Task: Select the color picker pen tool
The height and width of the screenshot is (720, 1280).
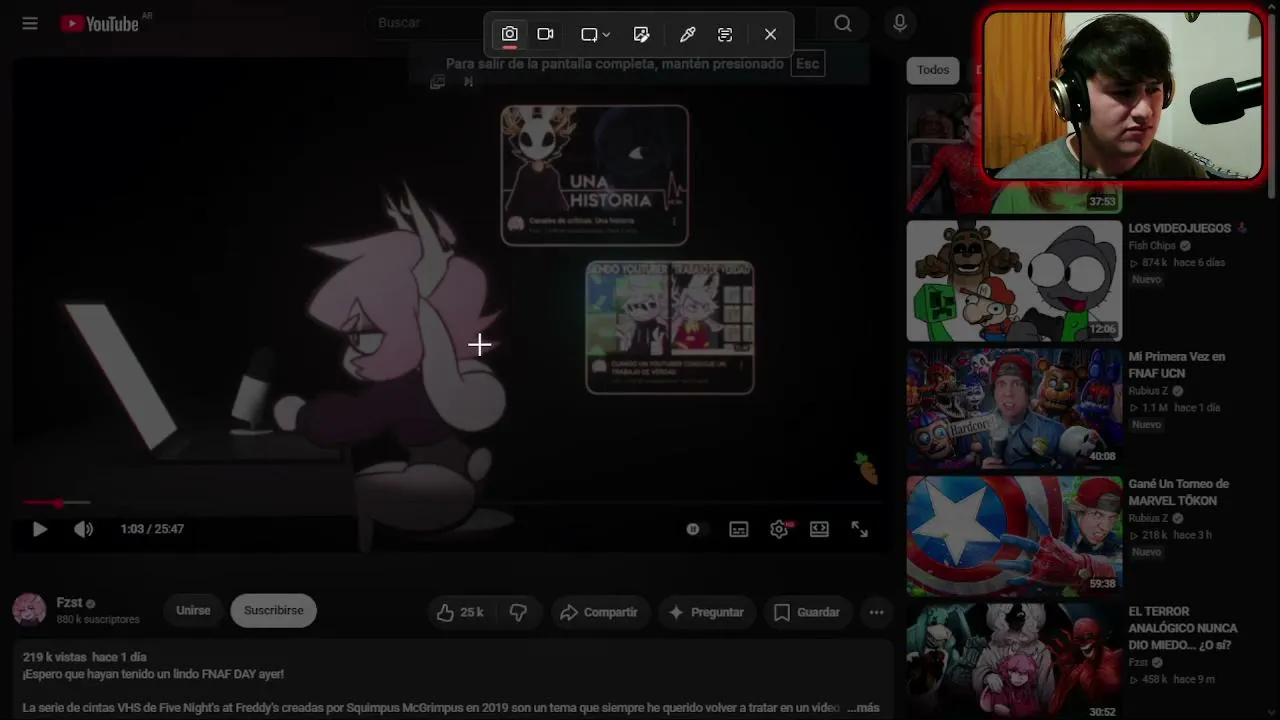Action: (688, 34)
